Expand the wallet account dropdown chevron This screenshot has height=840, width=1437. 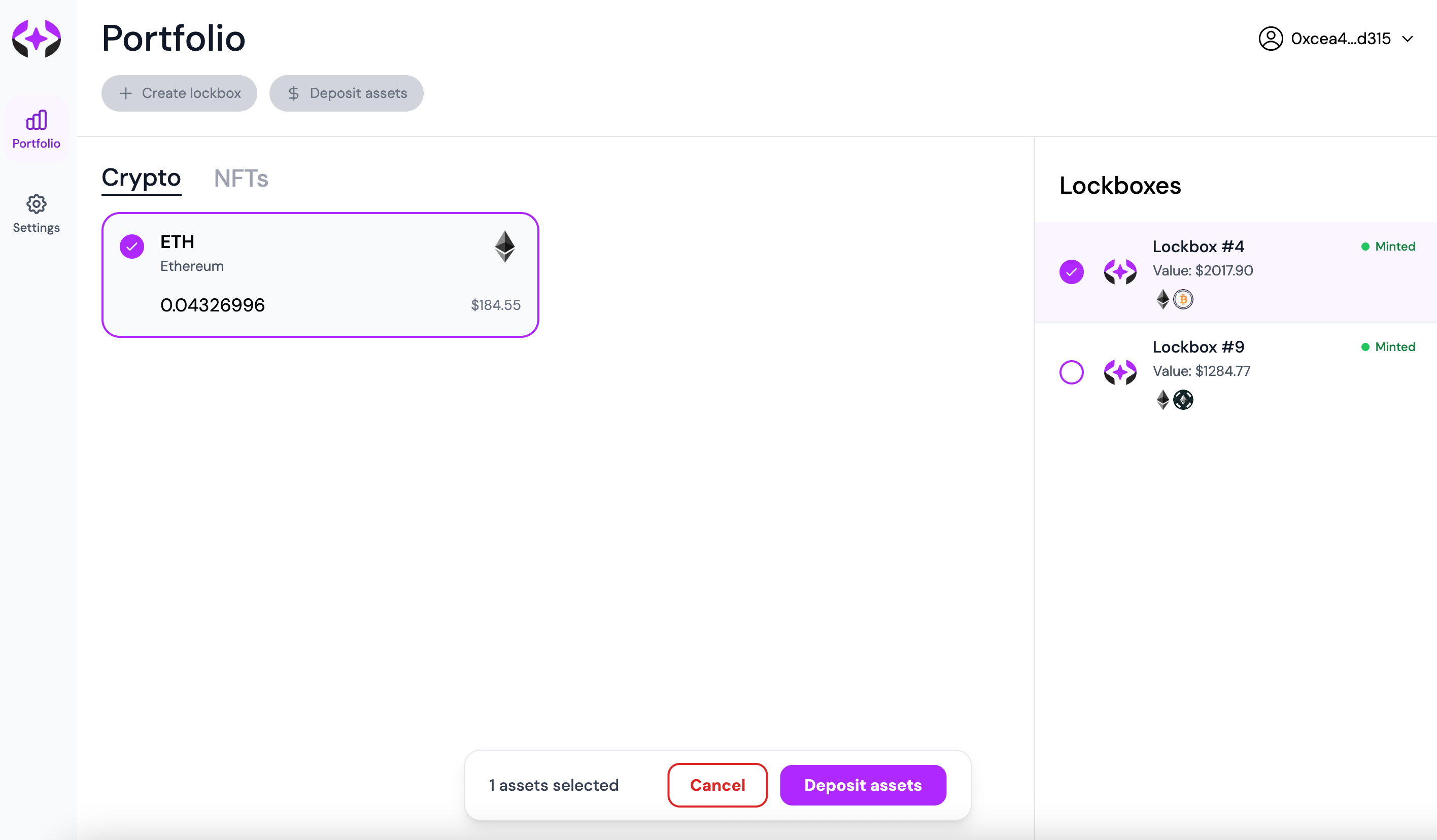[1408, 39]
